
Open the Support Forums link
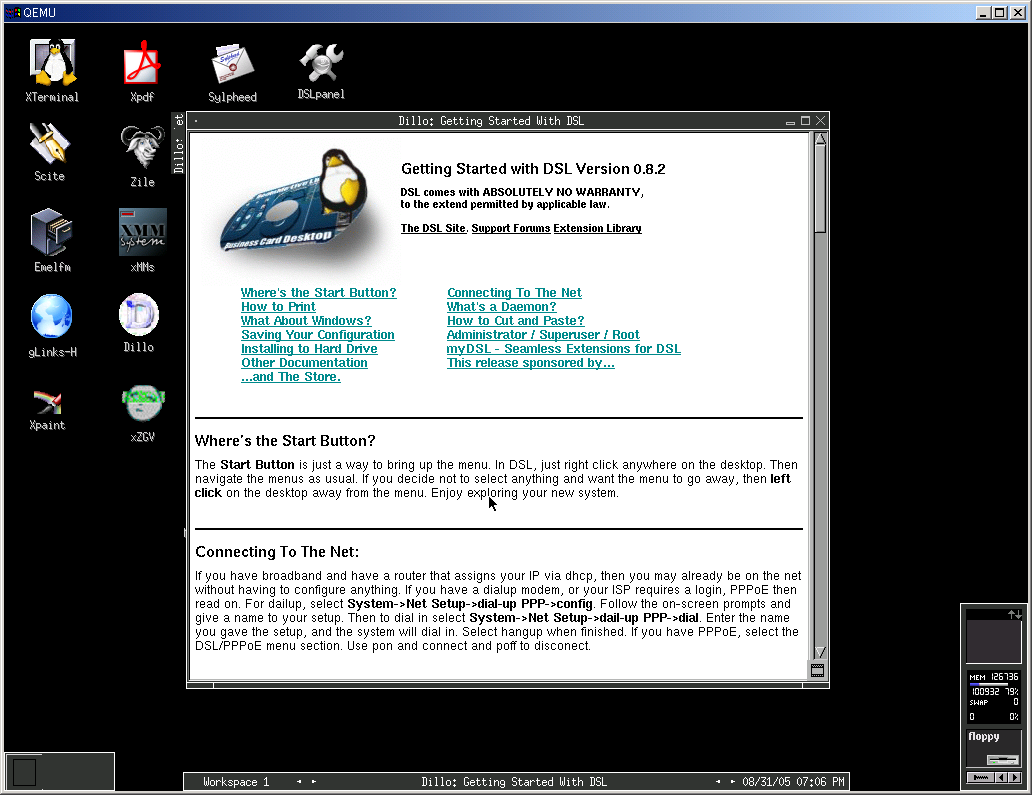(511, 228)
